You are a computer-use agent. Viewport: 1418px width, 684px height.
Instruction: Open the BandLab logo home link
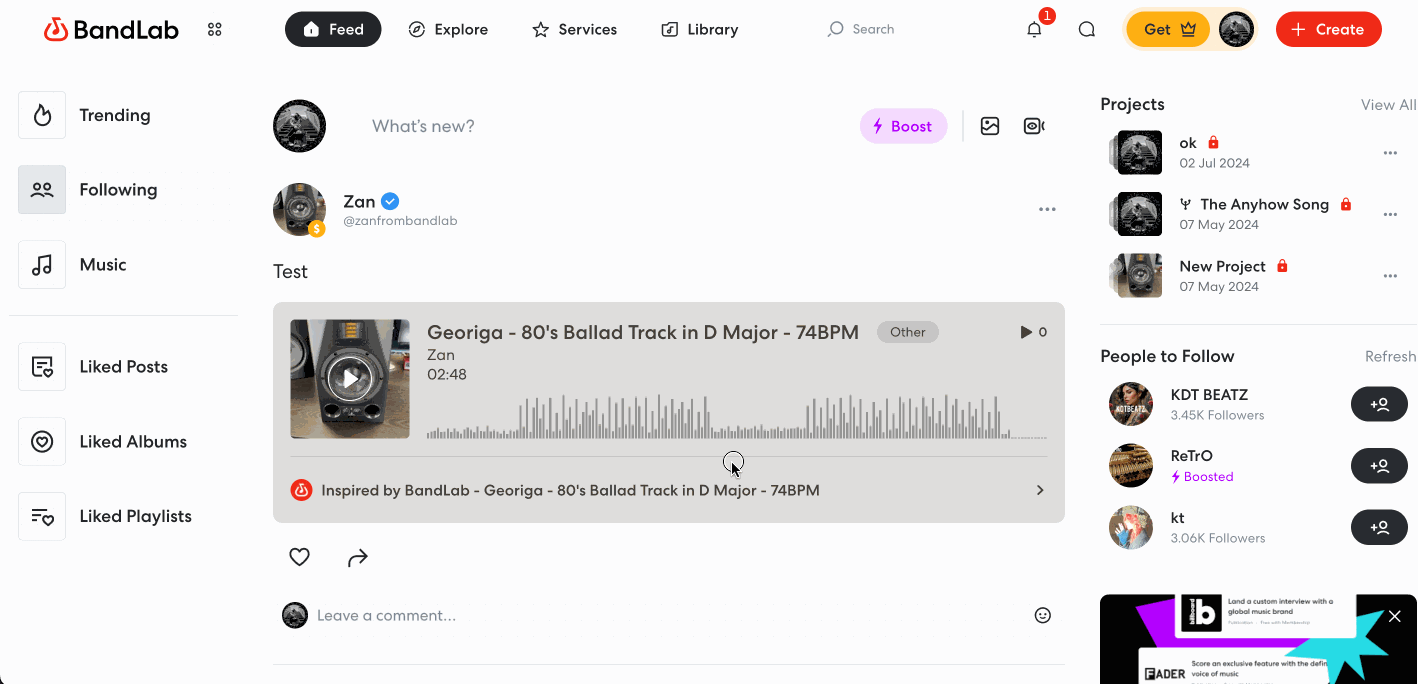111,30
